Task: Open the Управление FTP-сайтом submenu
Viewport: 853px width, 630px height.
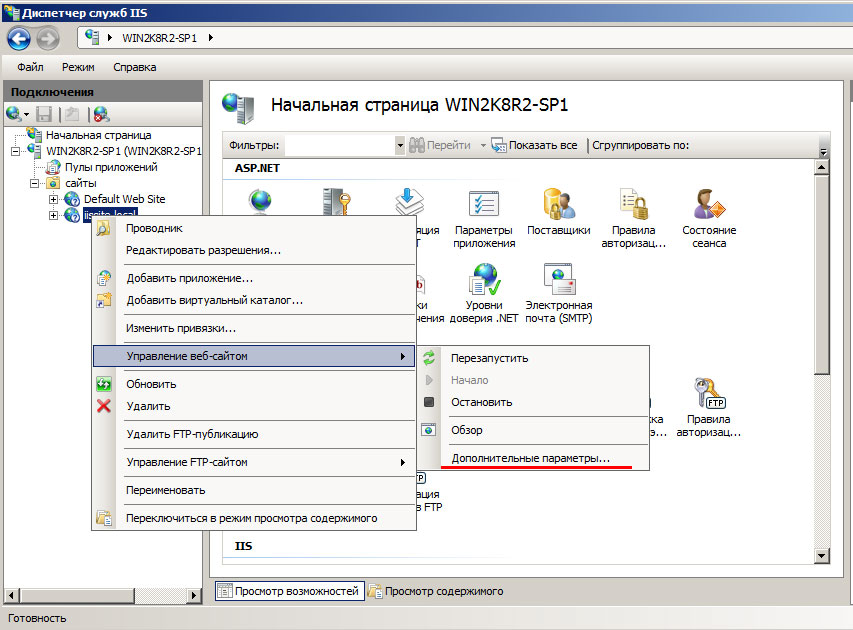Action: coord(254,462)
